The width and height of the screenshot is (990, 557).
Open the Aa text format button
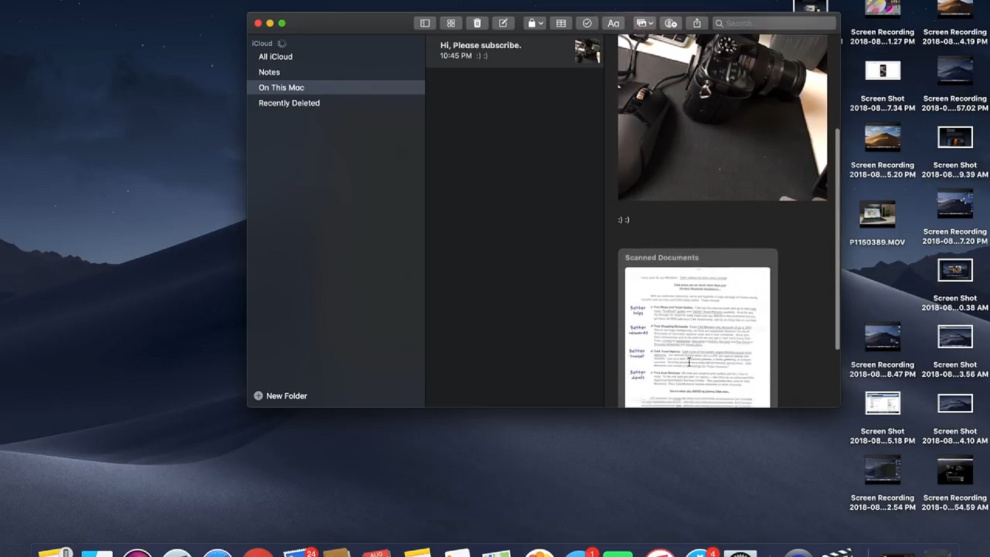coord(613,23)
